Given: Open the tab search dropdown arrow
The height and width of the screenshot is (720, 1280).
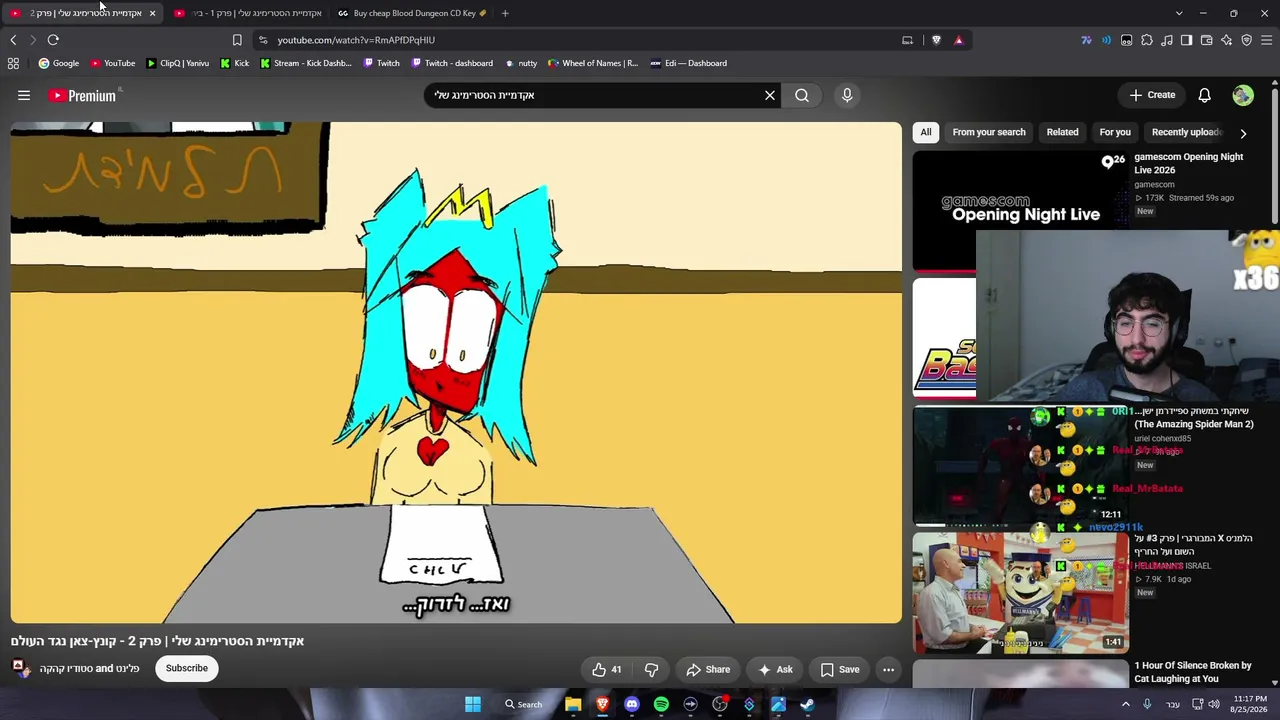Looking at the screenshot, I should (1179, 13).
